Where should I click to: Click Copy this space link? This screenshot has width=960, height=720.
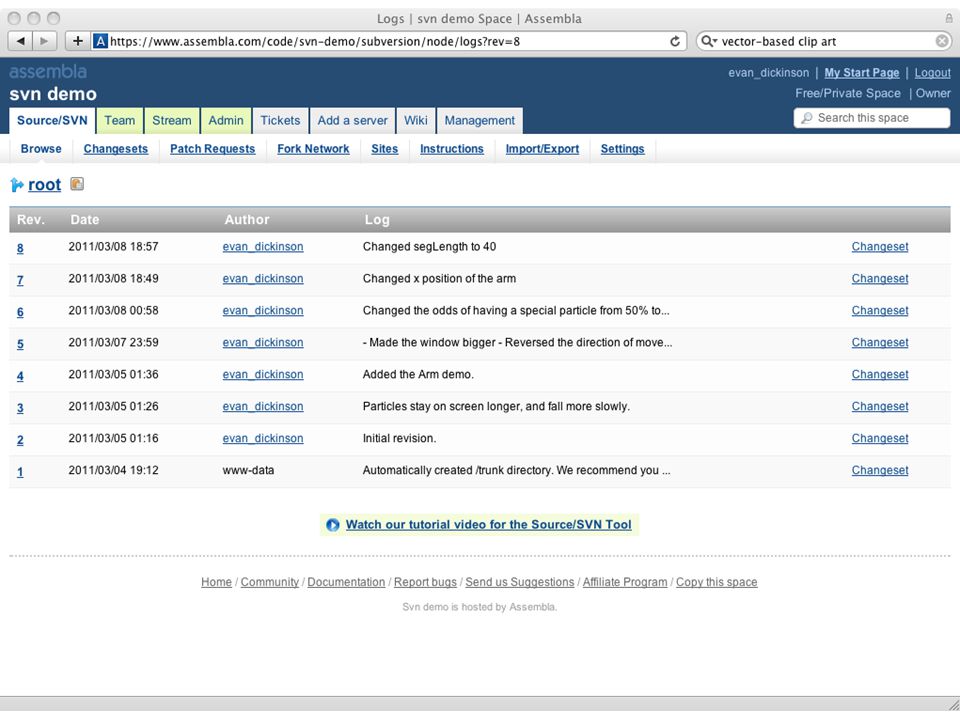pos(716,582)
